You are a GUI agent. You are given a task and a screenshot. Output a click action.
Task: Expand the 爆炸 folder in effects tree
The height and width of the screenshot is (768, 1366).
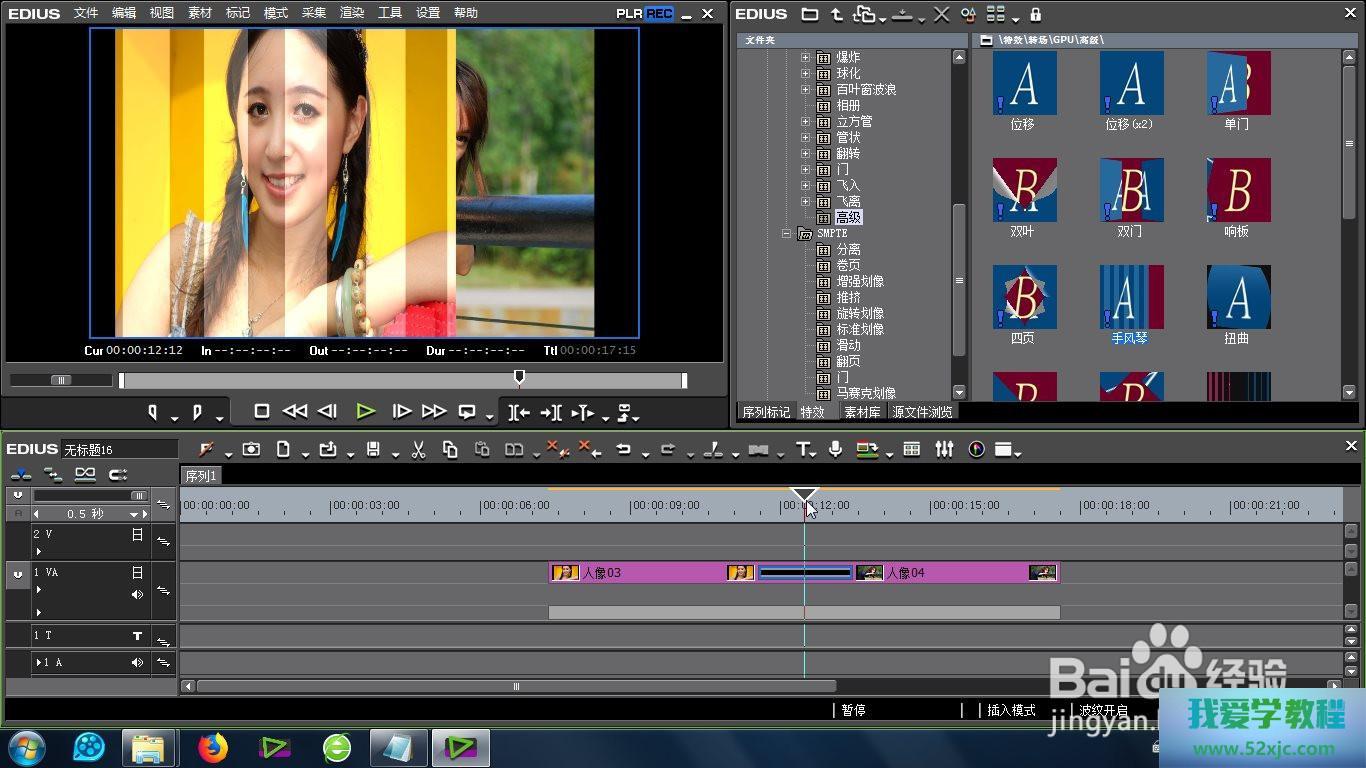805,58
